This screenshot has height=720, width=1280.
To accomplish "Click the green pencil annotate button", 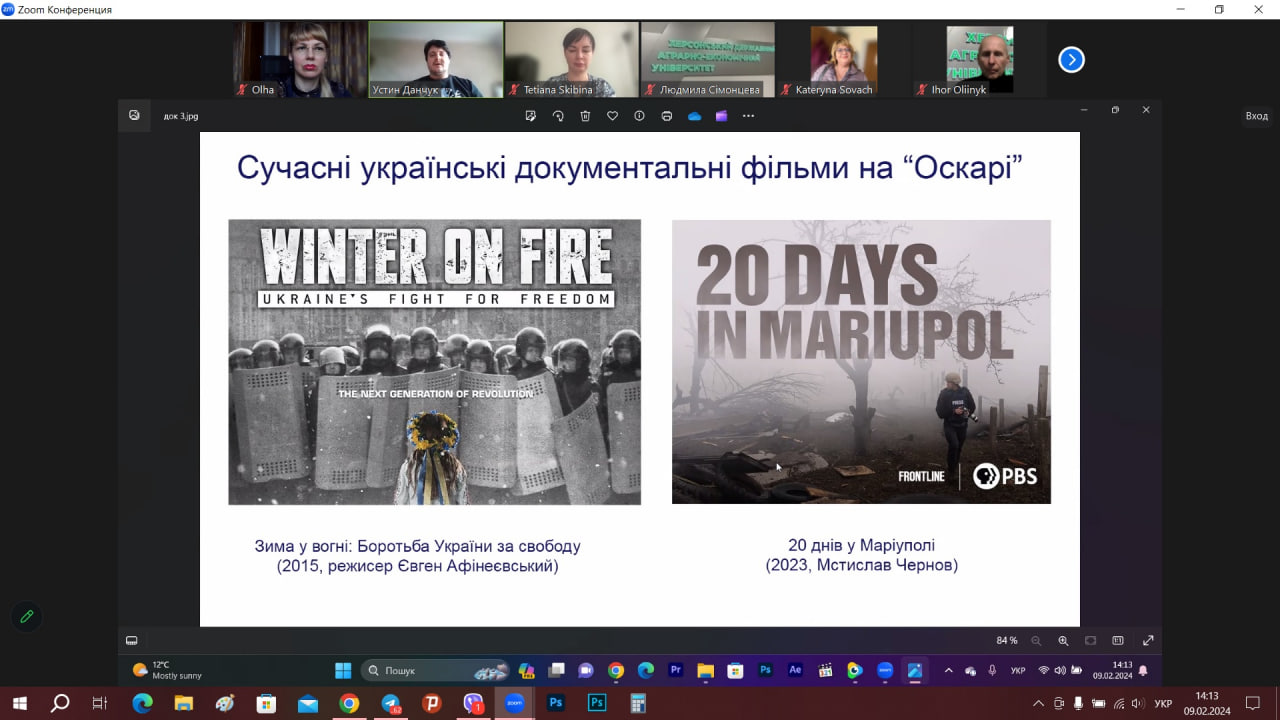I will (27, 616).
